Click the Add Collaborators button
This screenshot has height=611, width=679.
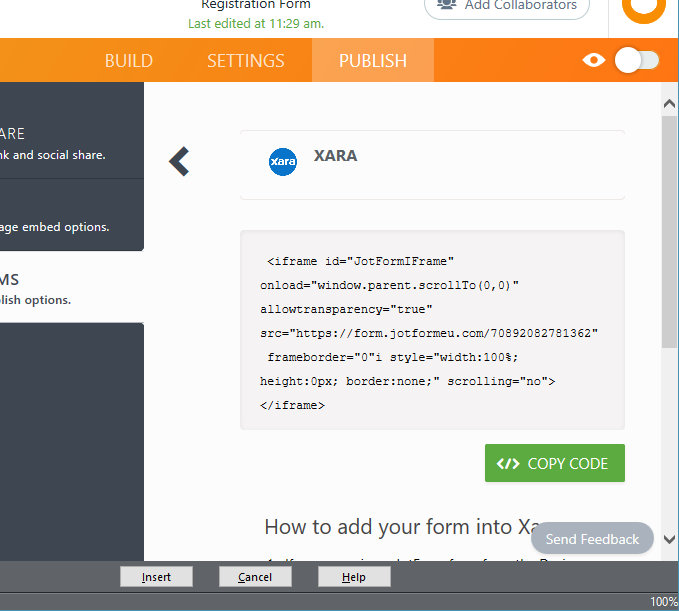507,6
